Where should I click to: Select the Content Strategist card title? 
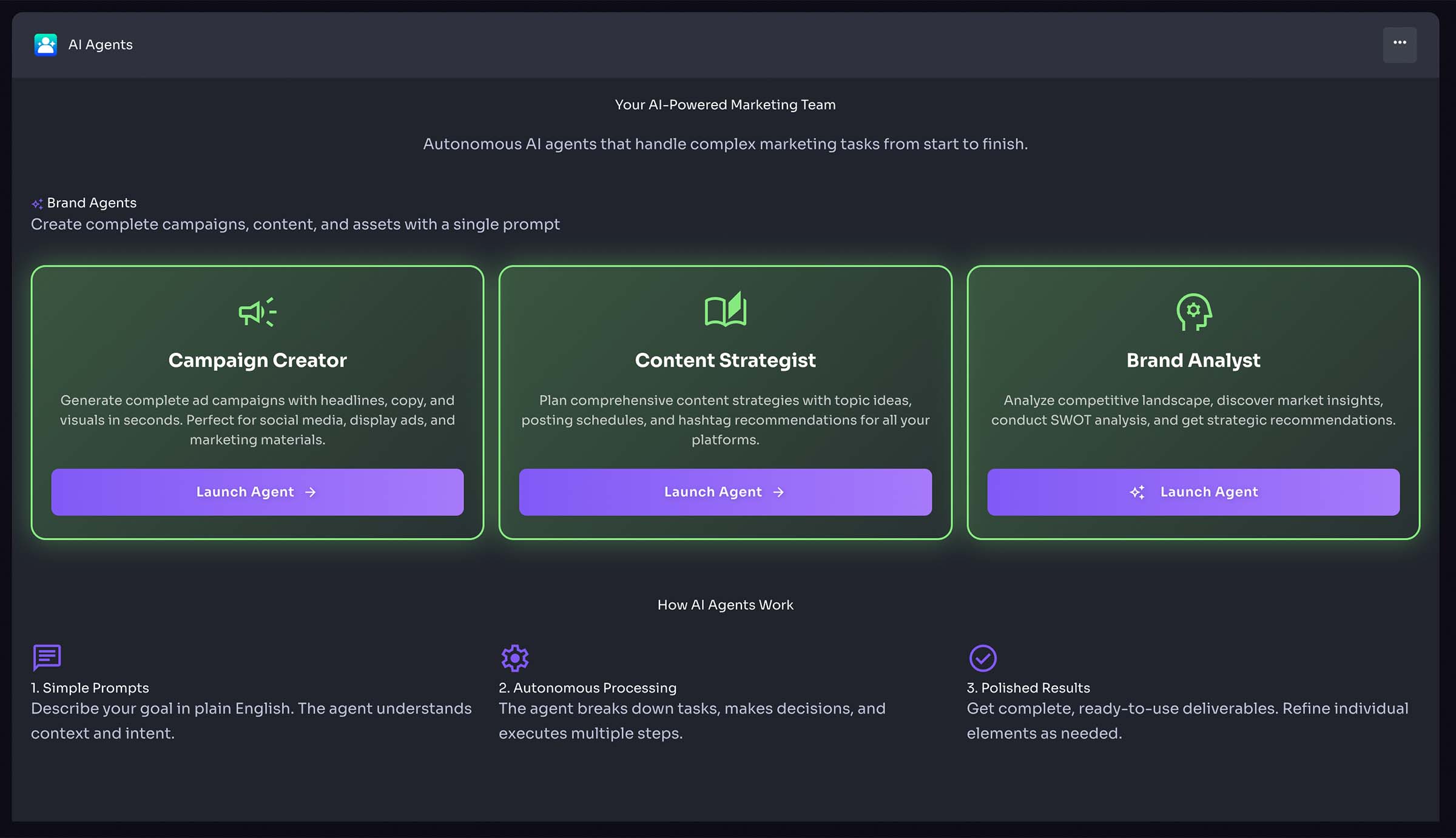(x=725, y=360)
